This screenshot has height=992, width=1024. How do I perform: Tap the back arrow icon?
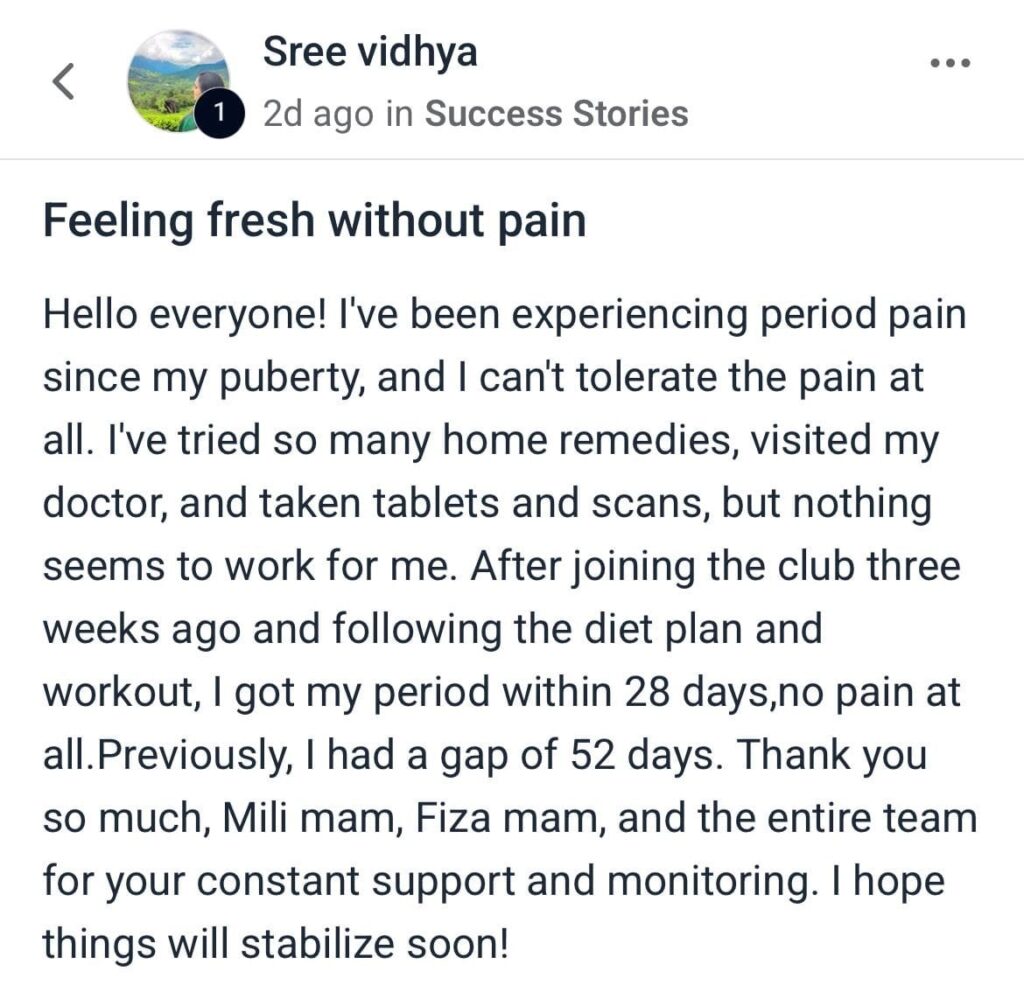click(x=63, y=81)
